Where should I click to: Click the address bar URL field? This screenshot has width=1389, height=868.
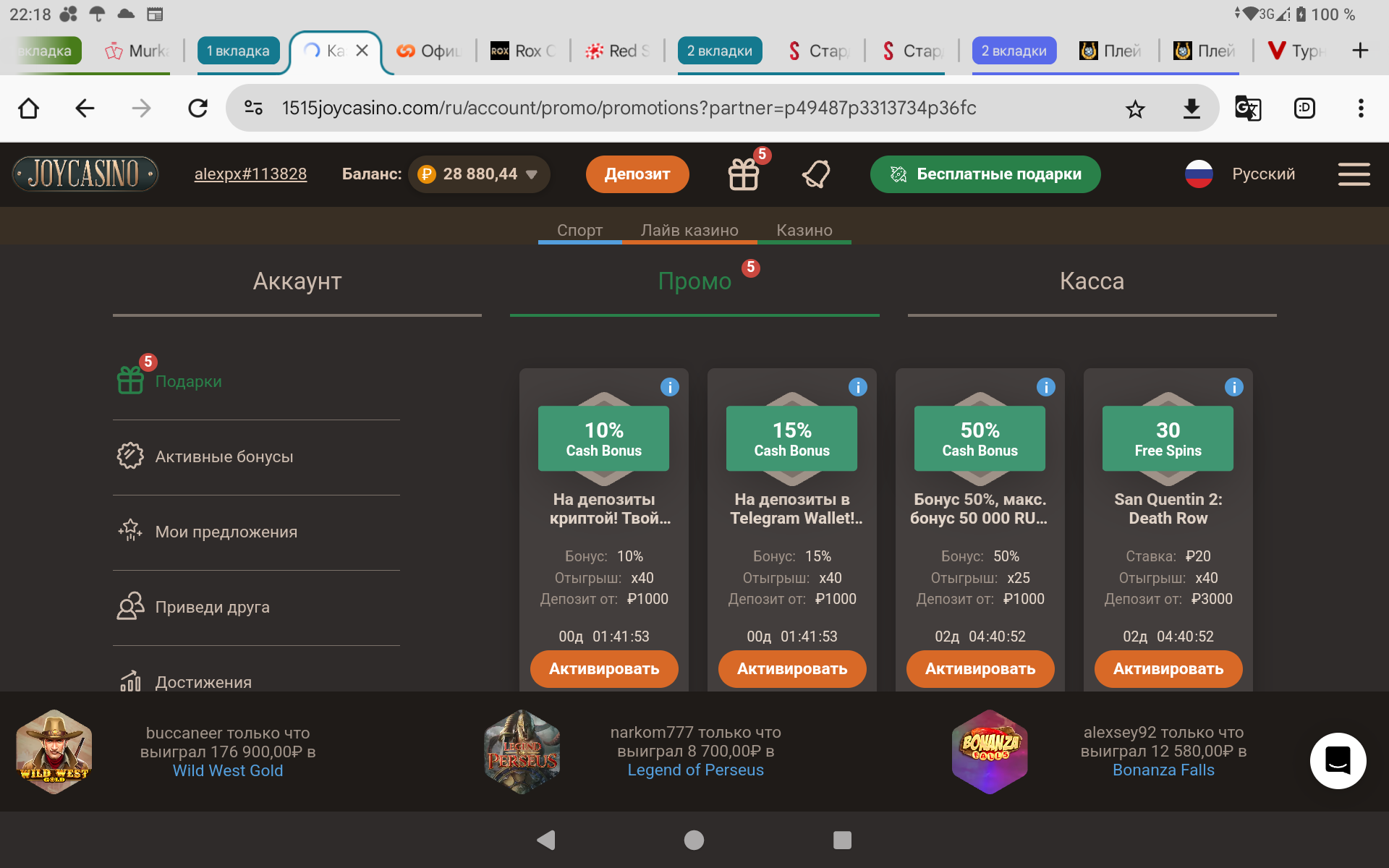click(628, 109)
